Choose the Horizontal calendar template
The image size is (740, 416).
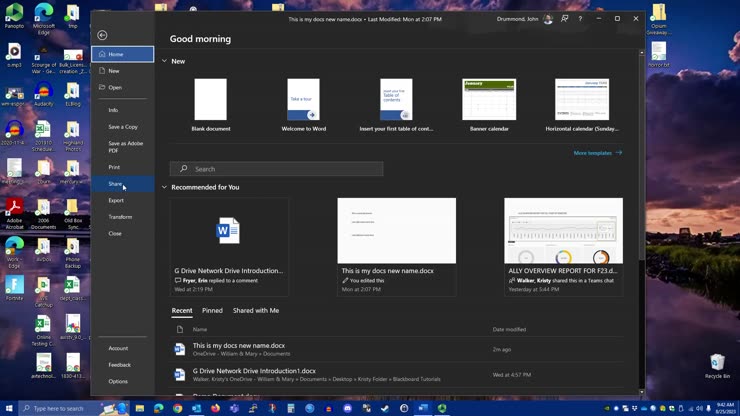(582, 105)
